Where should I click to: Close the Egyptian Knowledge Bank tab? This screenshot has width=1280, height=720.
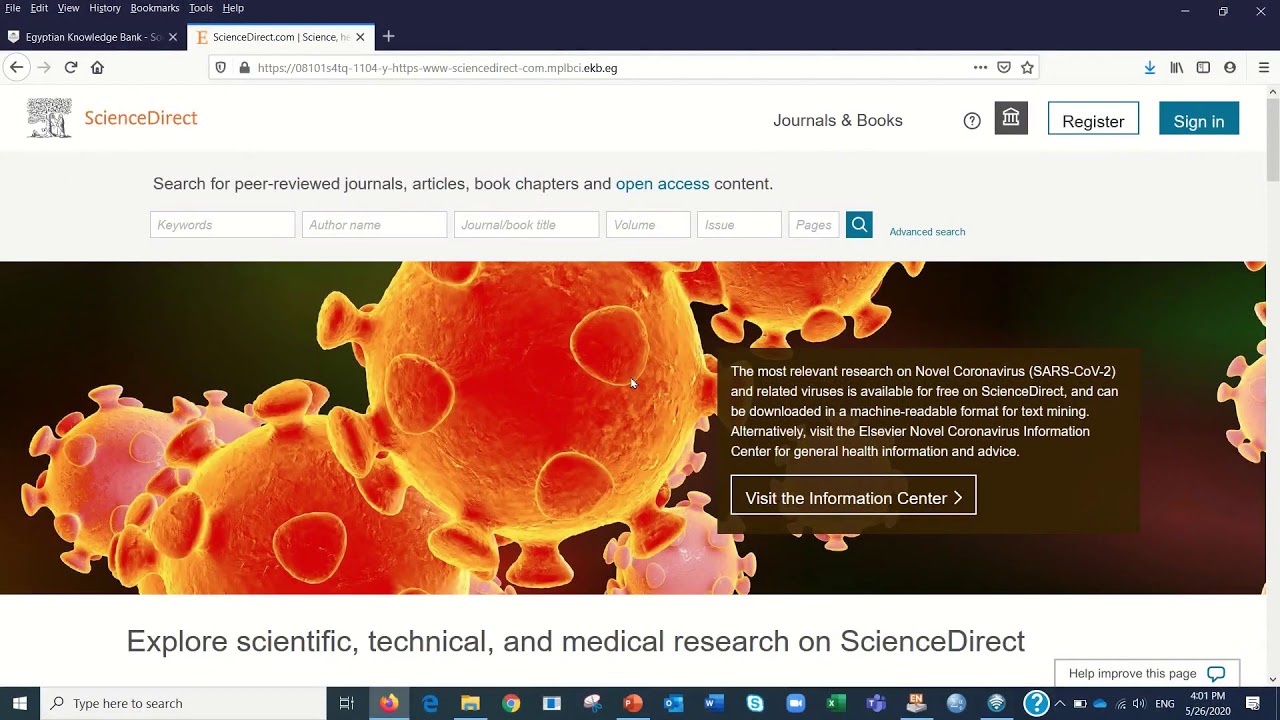pyautogui.click(x=173, y=37)
